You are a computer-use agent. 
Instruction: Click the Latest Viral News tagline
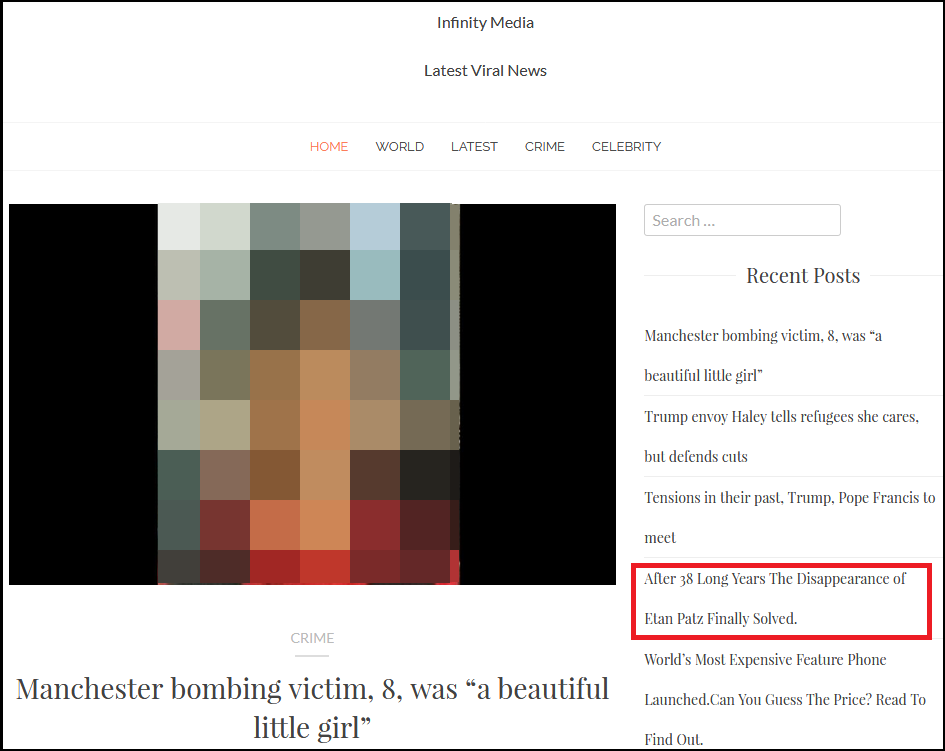[x=485, y=70]
